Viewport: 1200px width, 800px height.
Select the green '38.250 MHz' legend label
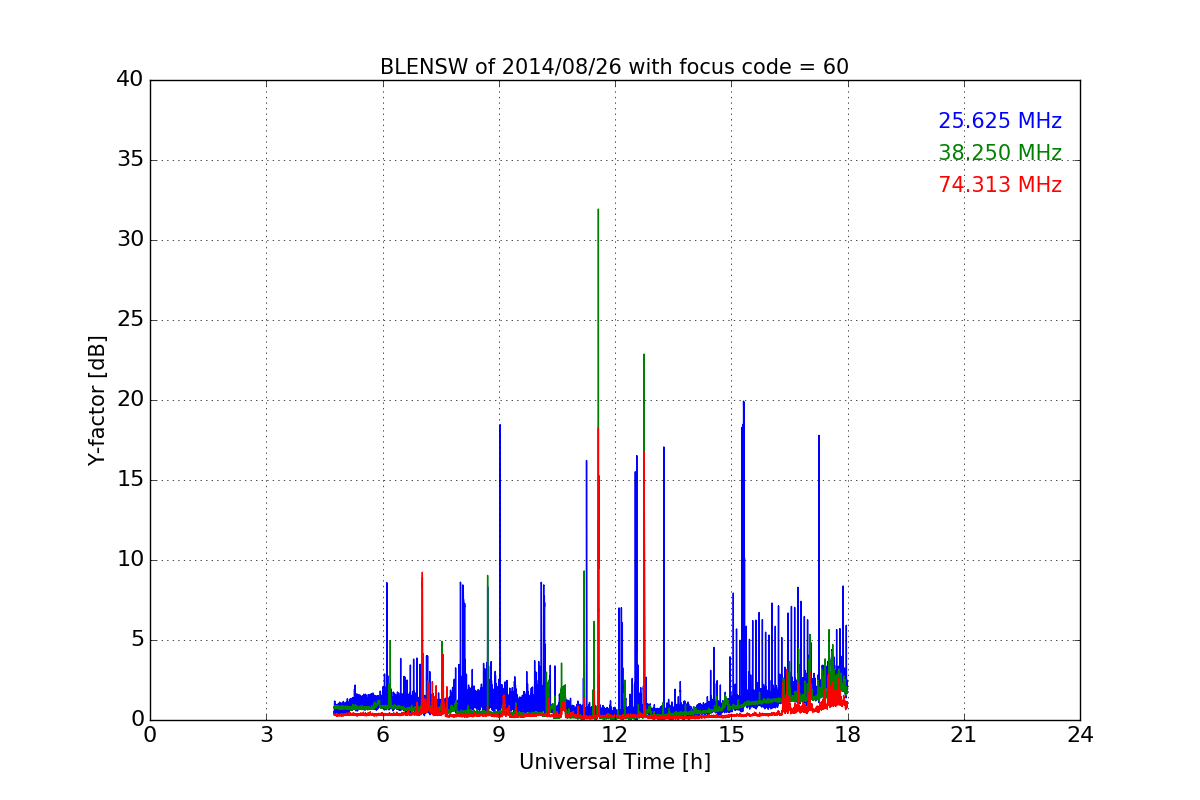[x=1000, y=153]
